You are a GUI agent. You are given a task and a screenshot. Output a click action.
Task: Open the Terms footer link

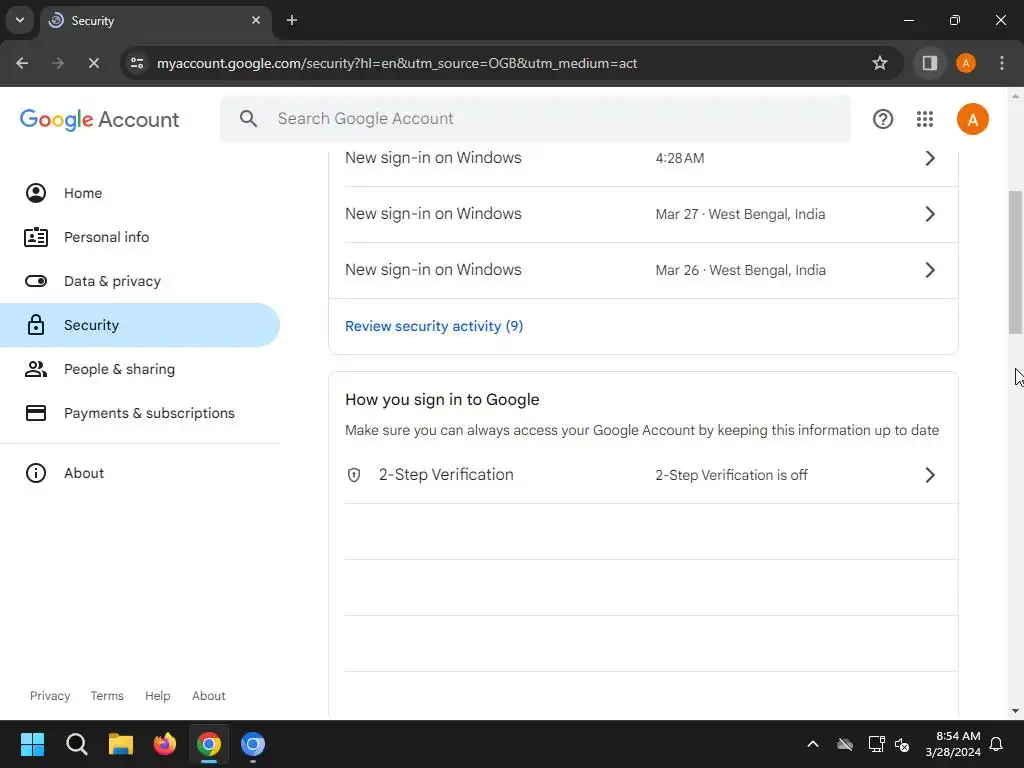107,696
